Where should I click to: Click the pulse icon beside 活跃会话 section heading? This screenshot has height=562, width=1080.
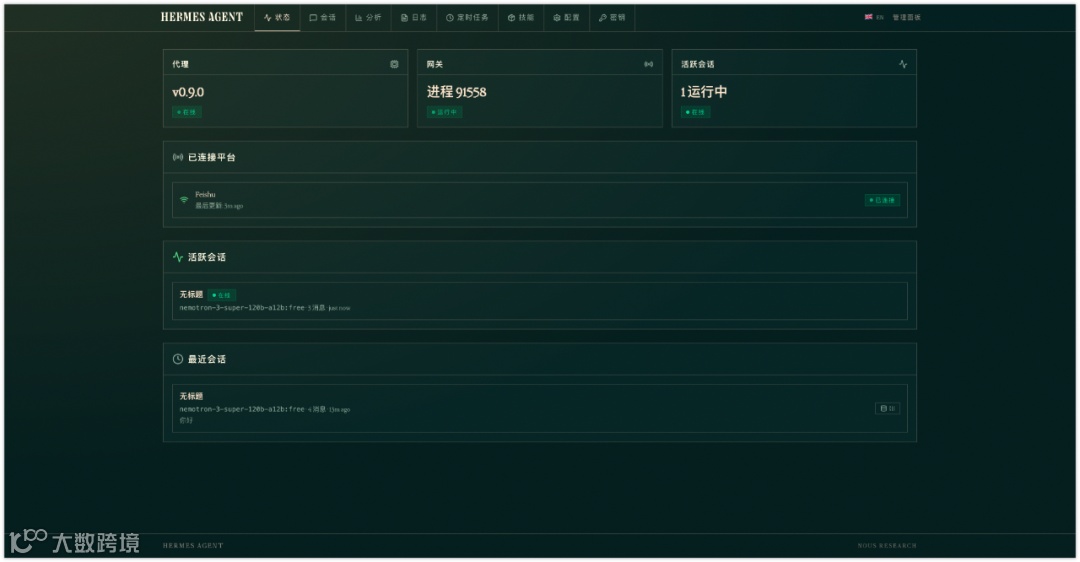click(178, 257)
